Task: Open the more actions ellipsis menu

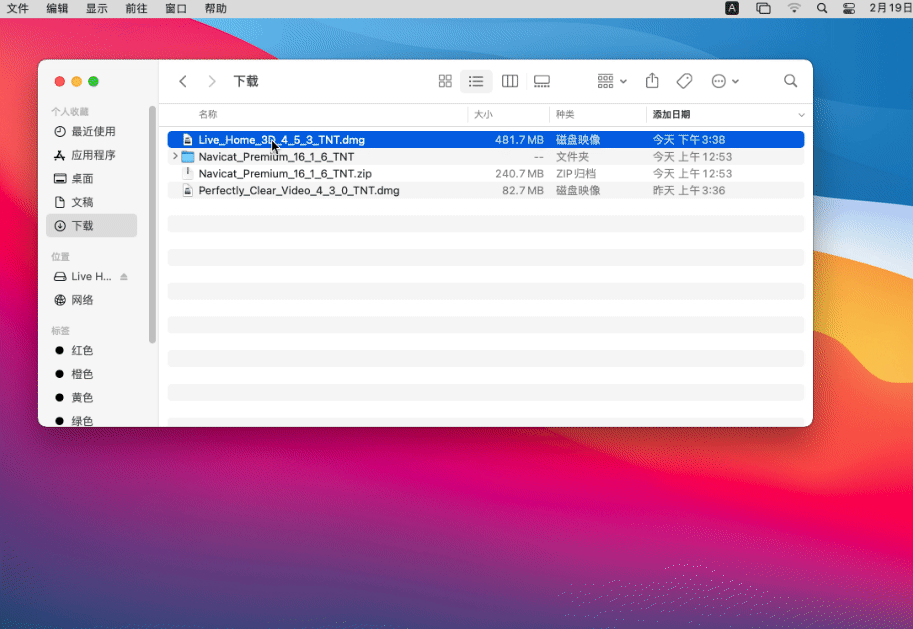Action: coord(725,81)
